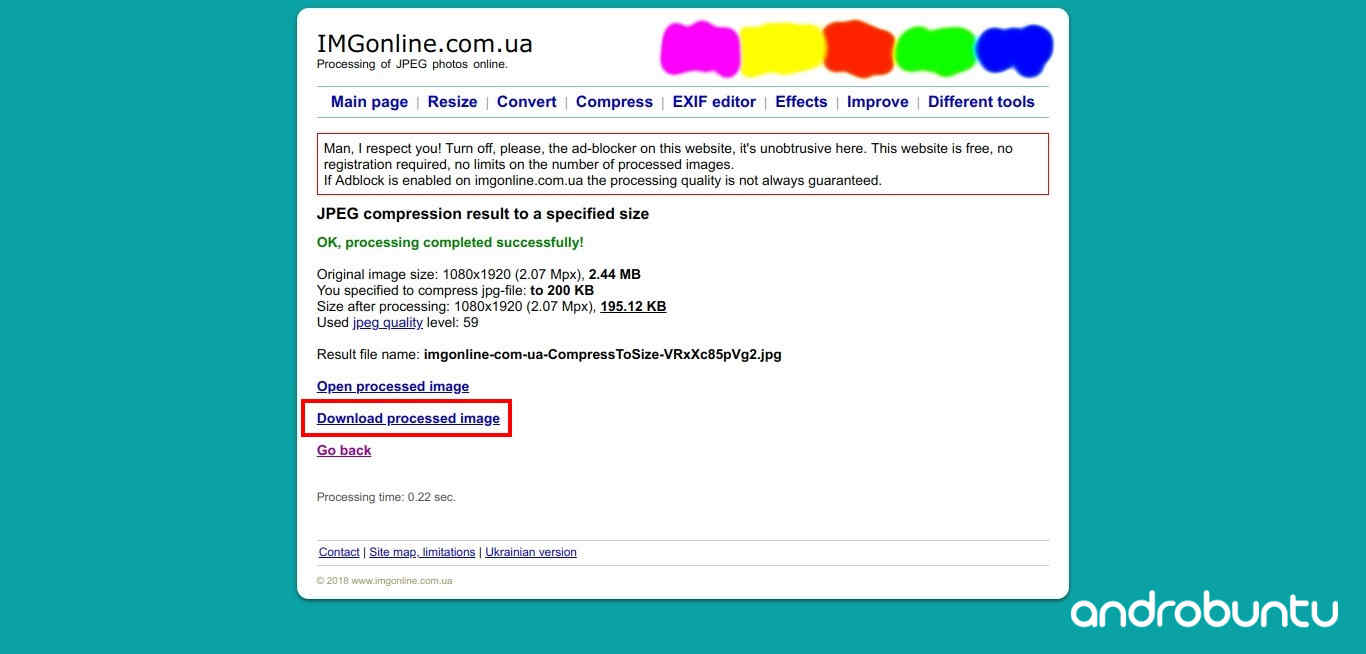Open the Main page menu link
Image resolution: width=1366 pixels, height=654 pixels.
[x=369, y=102]
